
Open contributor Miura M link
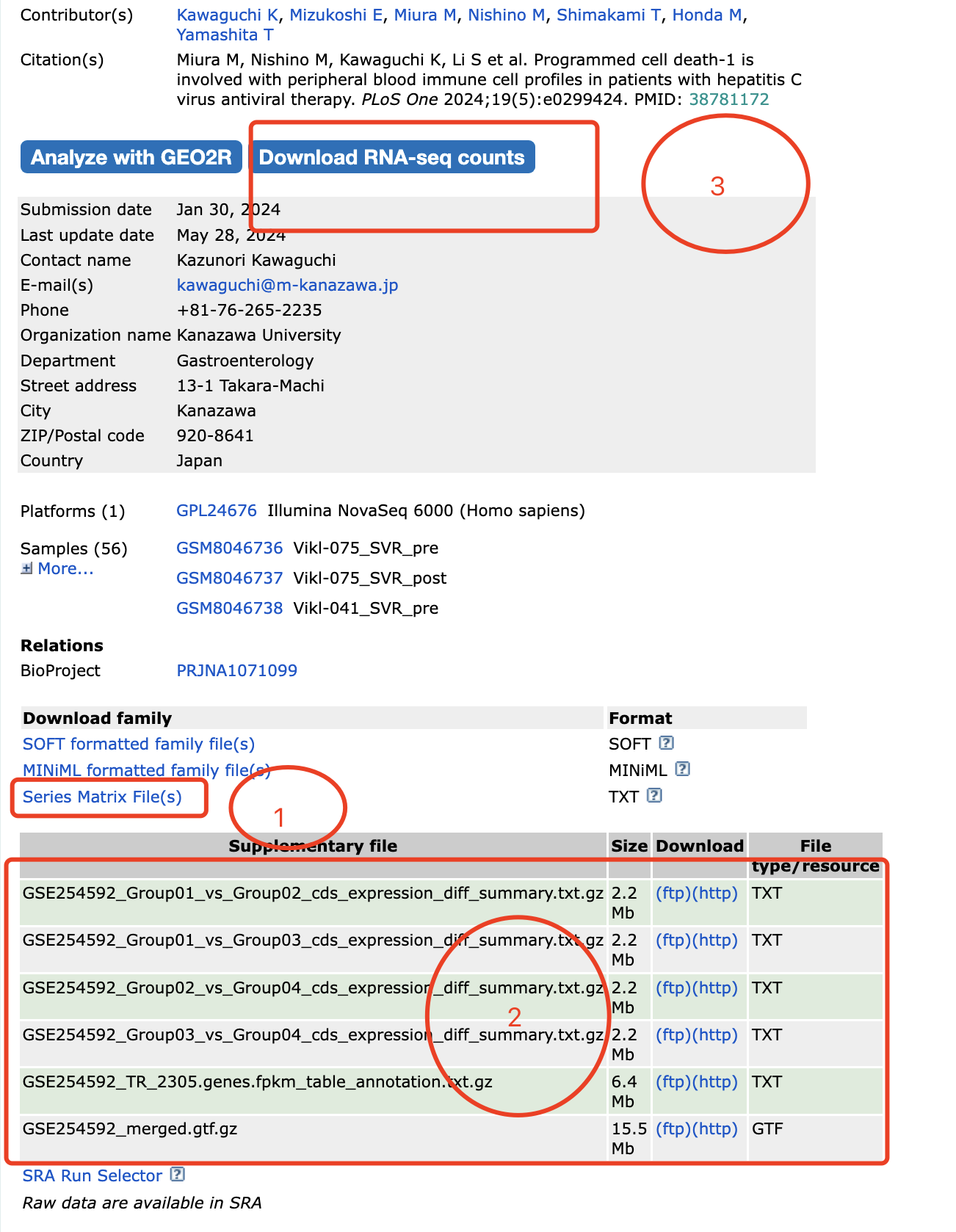[426, 15]
